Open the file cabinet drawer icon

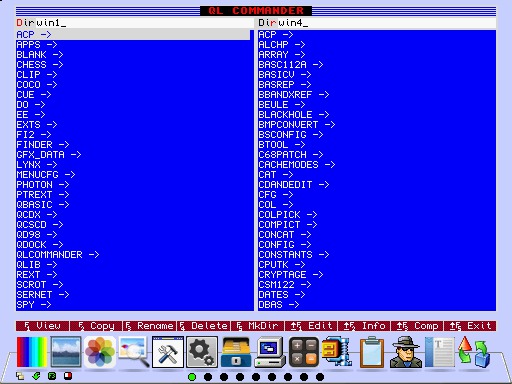tap(236, 352)
